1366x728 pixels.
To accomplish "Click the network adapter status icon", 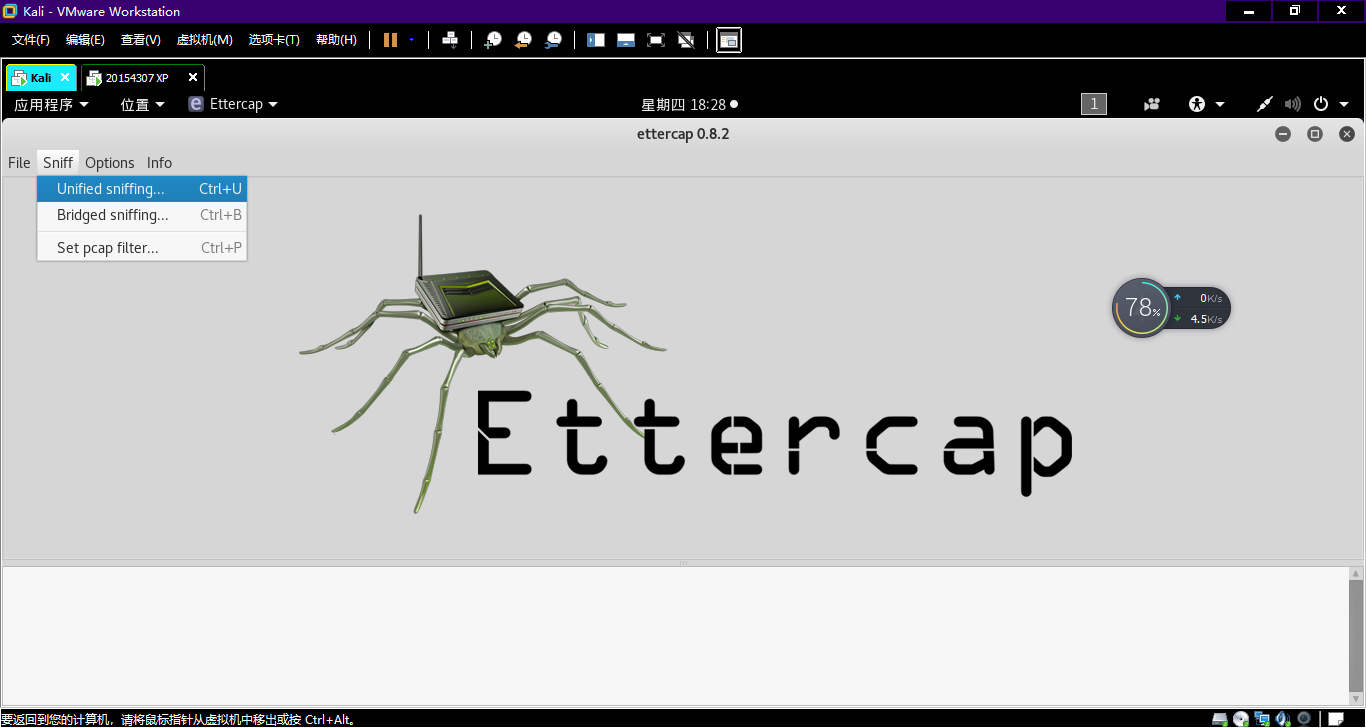I will 1263,718.
